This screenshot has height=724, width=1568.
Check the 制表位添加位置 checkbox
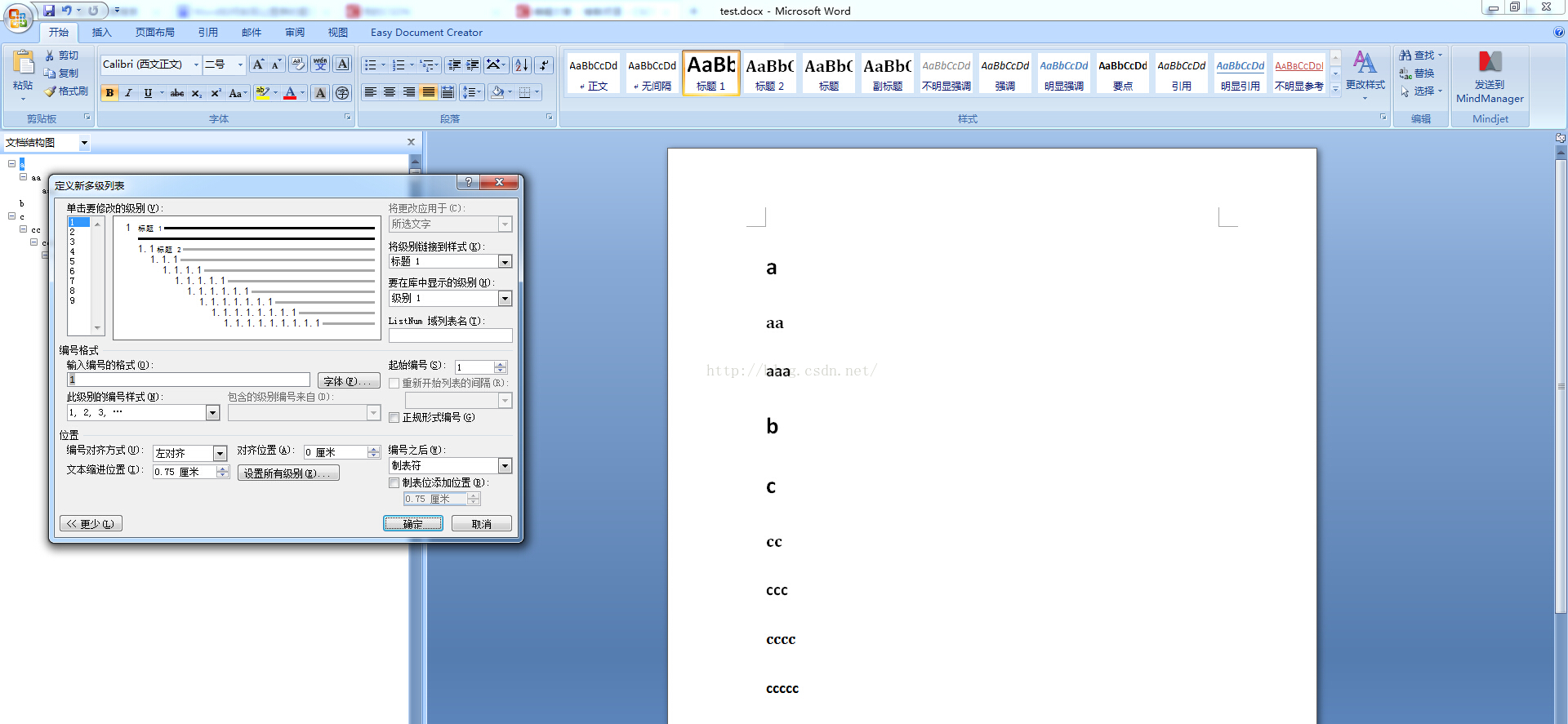coord(394,483)
